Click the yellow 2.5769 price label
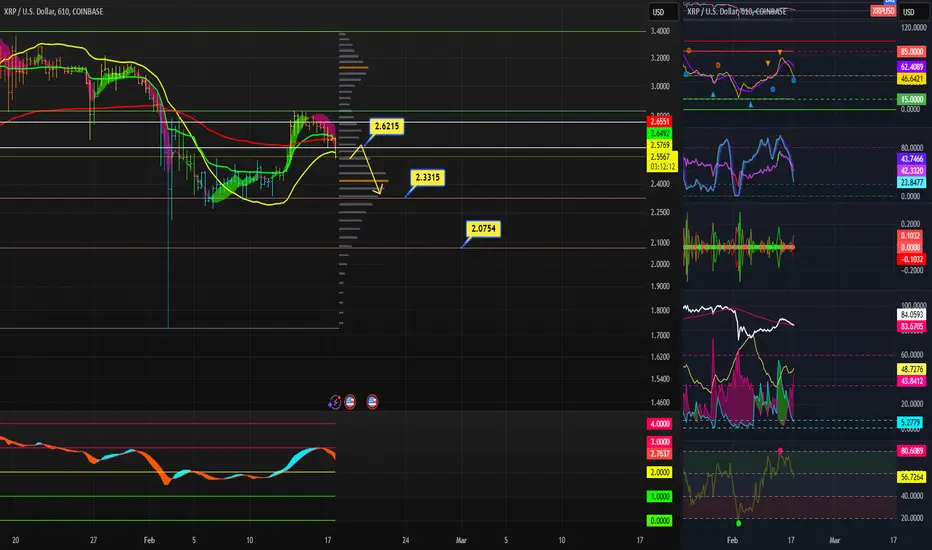The width and height of the screenshot is (932, 550). point(660,145)
